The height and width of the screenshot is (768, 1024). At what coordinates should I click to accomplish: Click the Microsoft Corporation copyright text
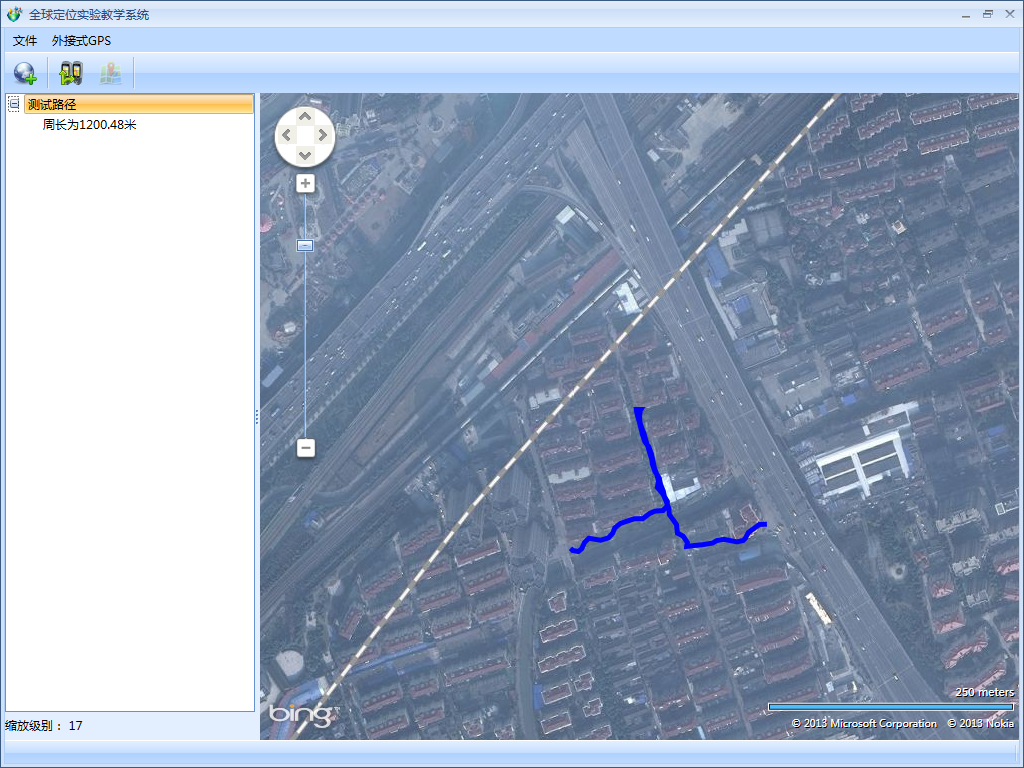coord(864,723)
